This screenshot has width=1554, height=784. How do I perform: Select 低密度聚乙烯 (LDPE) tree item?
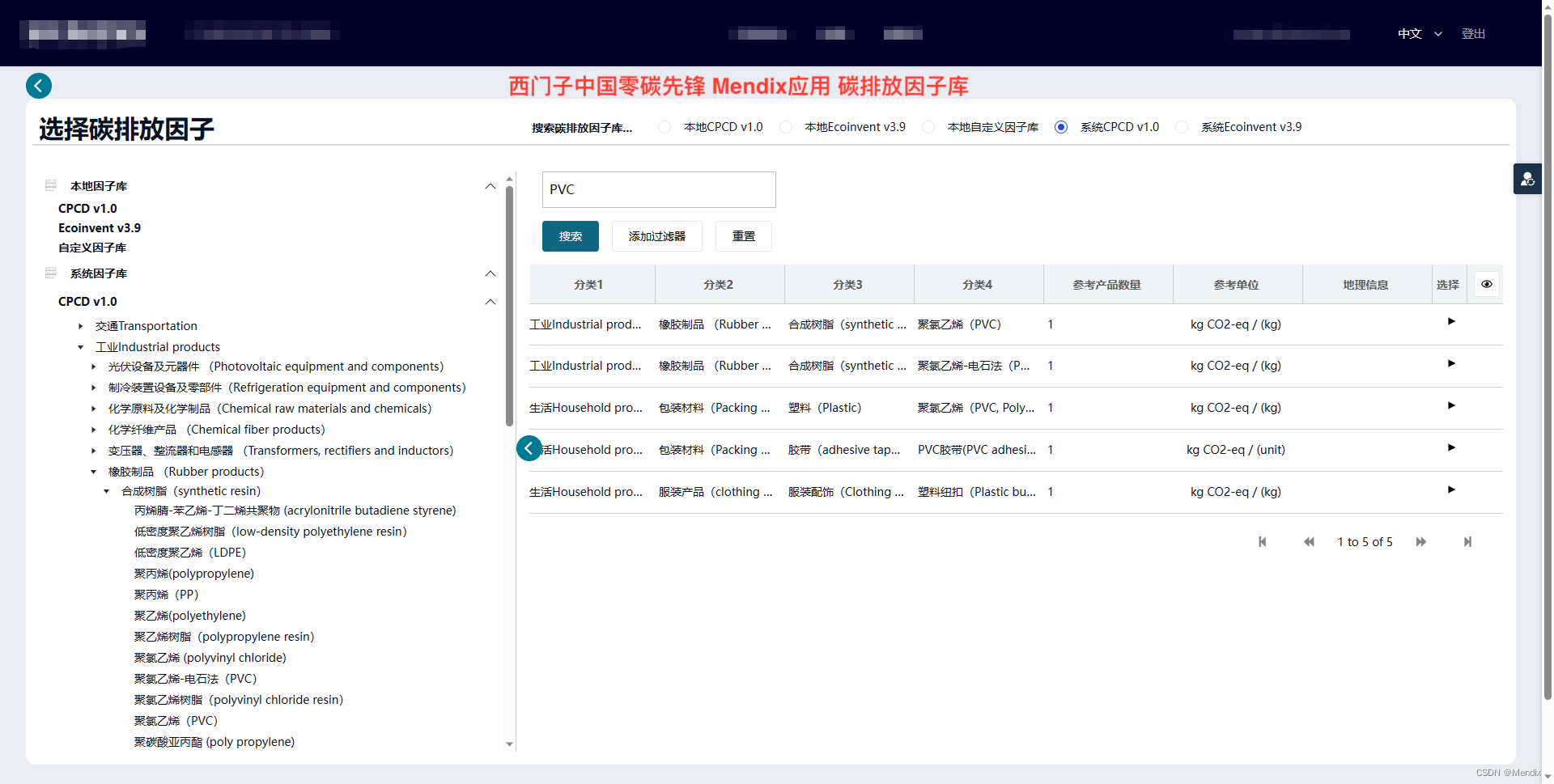point(190,553)
